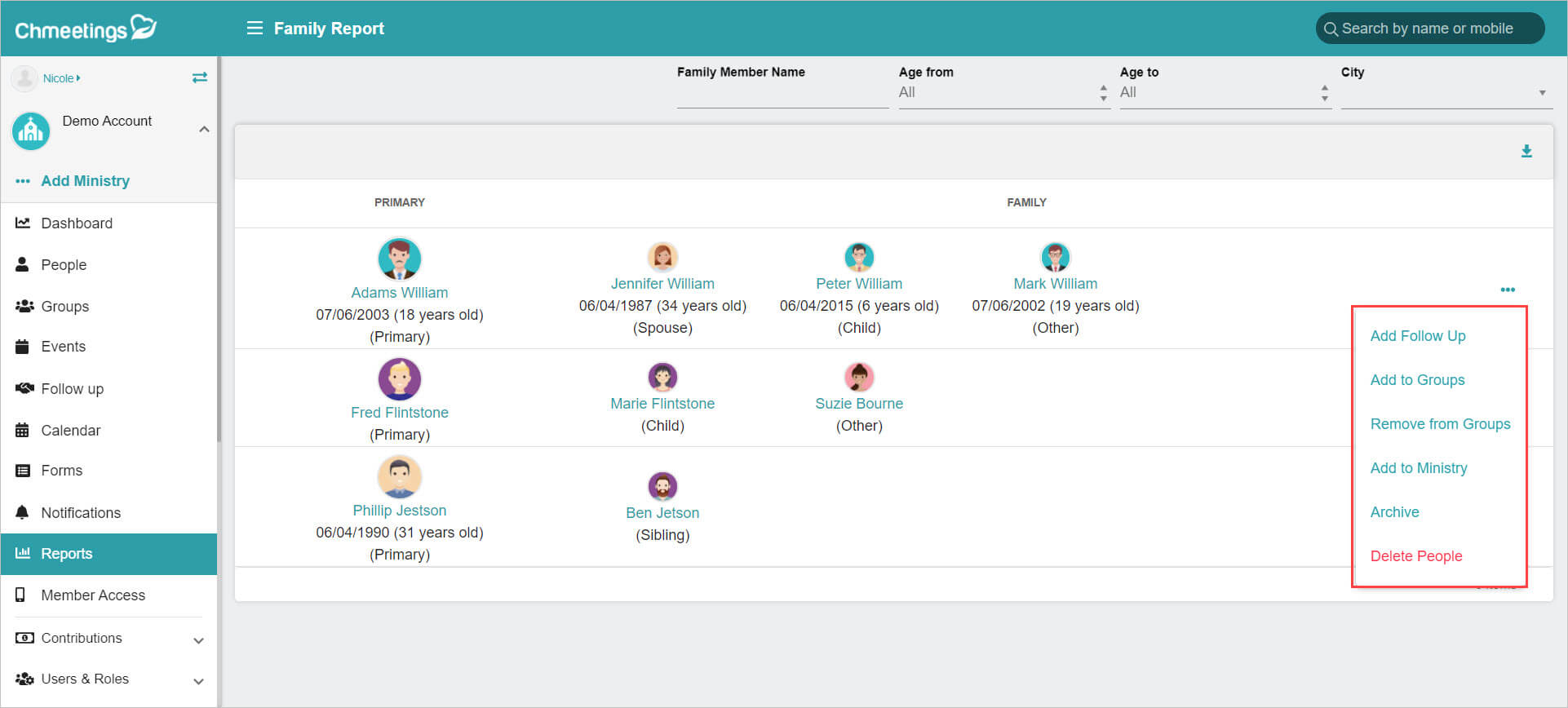
Task: Click the Groups icon in sidebar
Action: (24, 306)
